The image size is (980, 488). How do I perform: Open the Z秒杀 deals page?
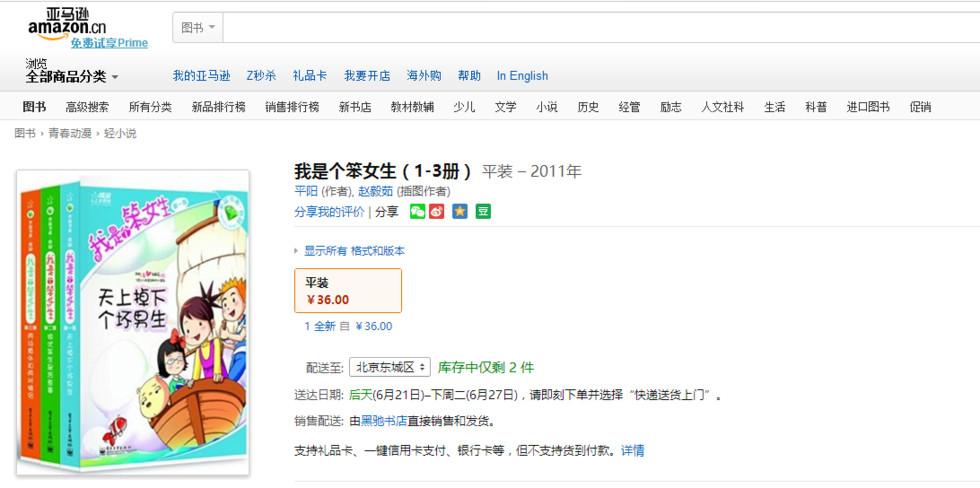pyautogui.click(x=261, y=76)
